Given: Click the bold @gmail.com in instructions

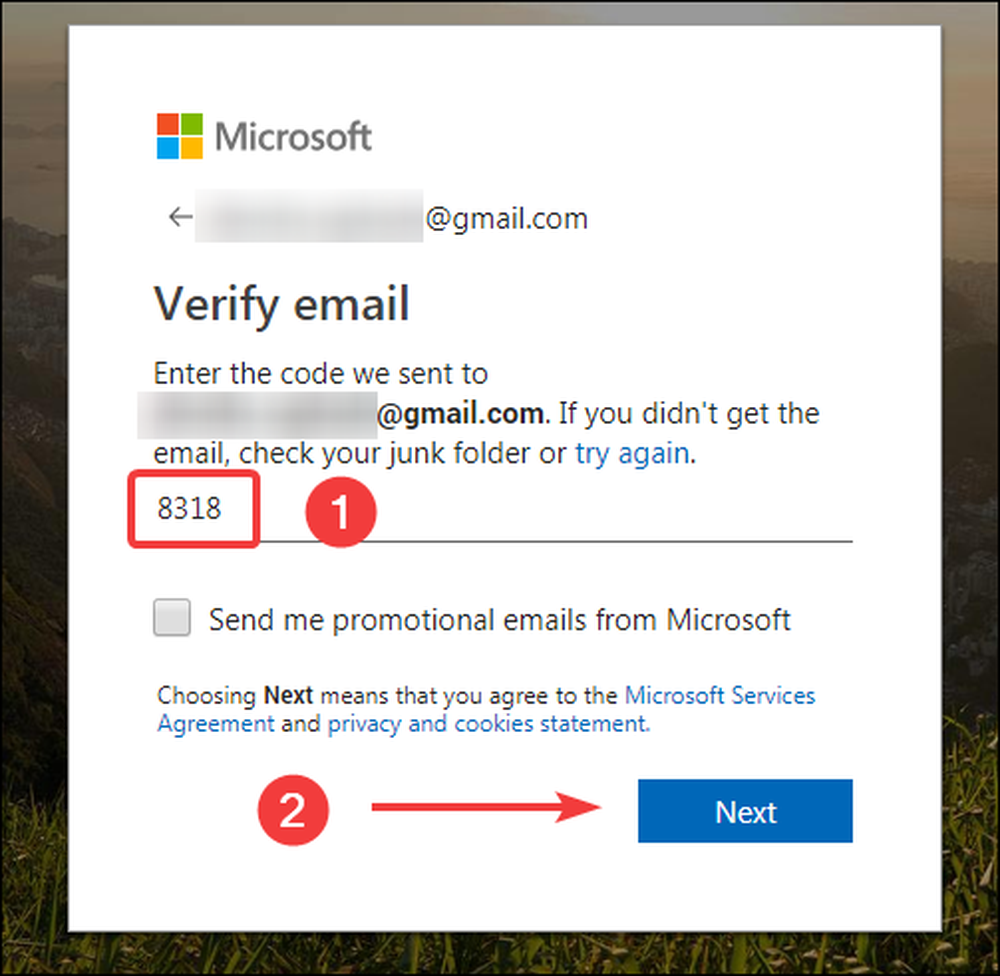Looking at the screenshot, I should coord(460,413).
